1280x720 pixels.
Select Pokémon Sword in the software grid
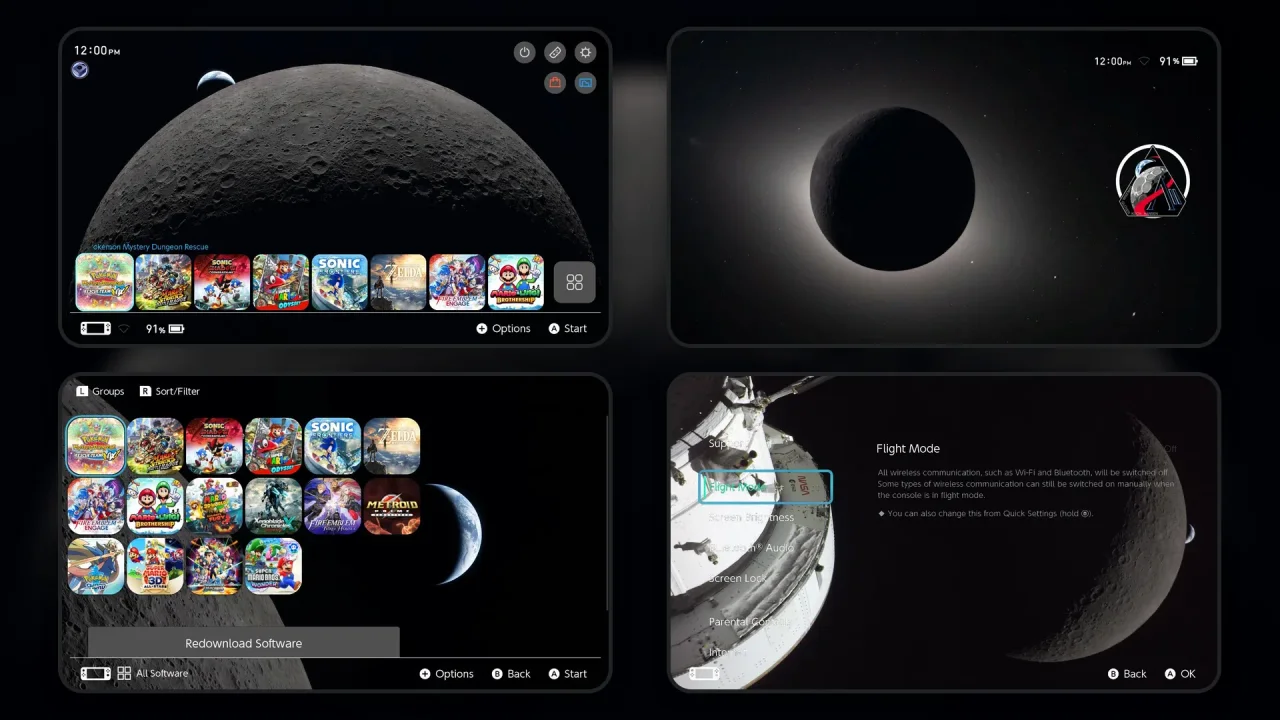point(96,566)
